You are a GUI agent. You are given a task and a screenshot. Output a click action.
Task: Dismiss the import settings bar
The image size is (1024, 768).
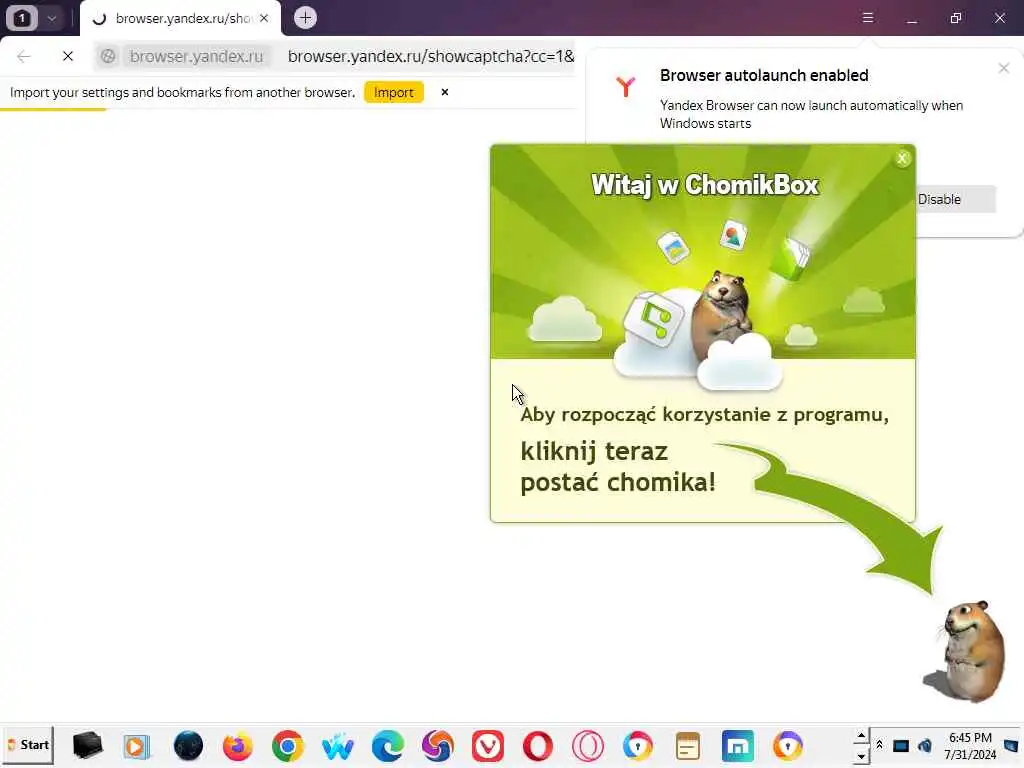tap(445, 92)
